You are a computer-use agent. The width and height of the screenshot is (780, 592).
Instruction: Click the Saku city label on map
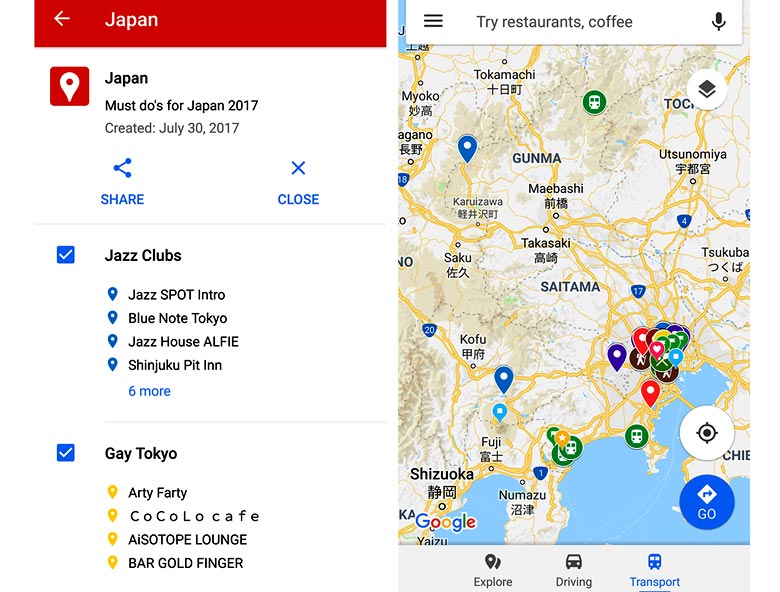(458, 265)
